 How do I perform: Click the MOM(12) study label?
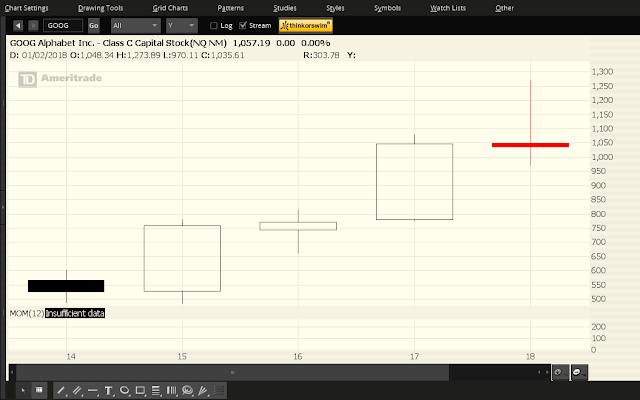[x=27, y=313]
